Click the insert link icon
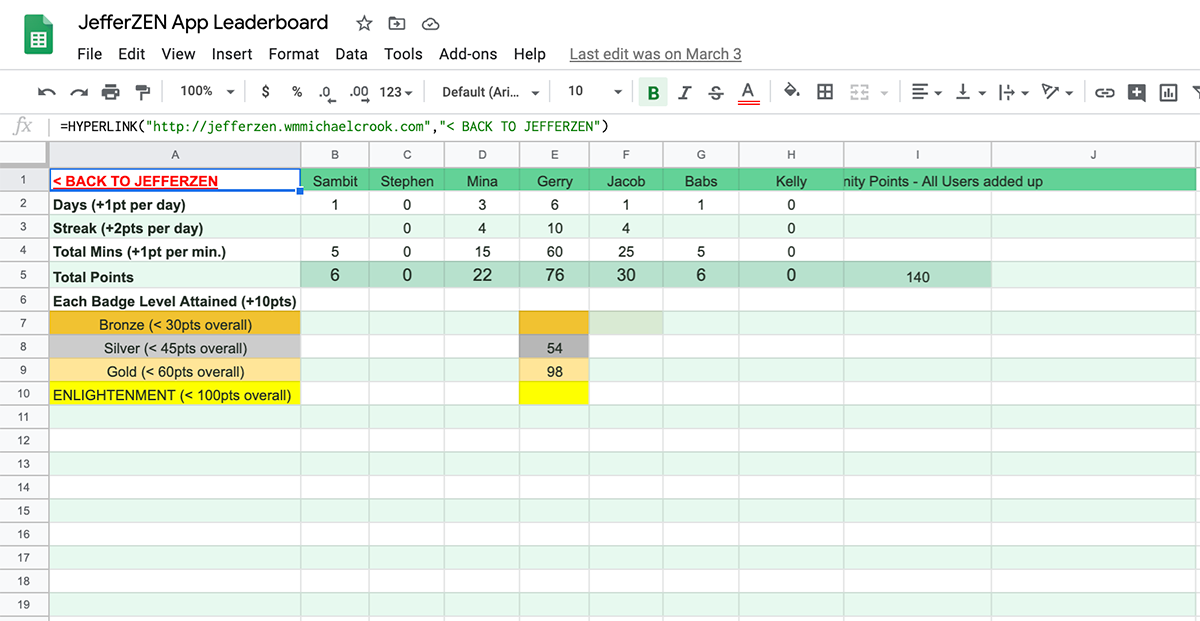This screenshot has height=621, width=1200. point(1104,92)
